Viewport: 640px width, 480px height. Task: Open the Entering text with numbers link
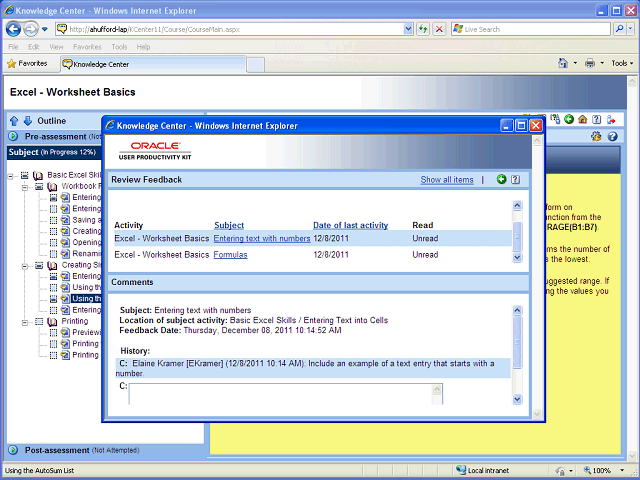(x=262, y=238)
